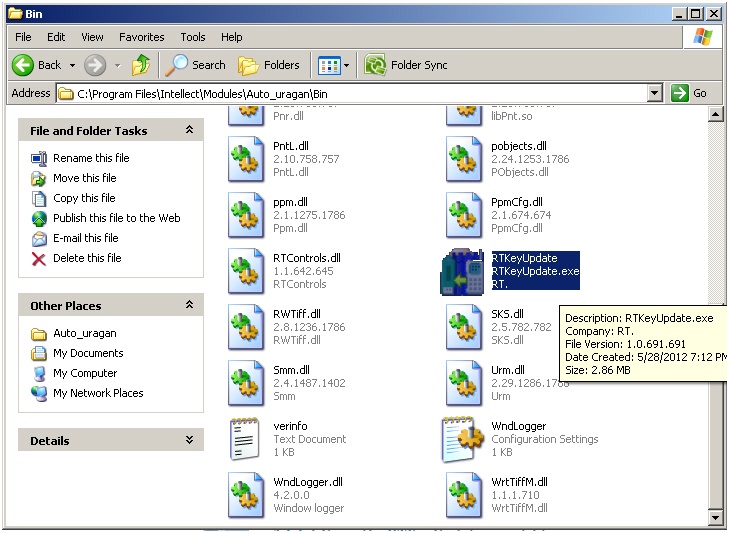
Task: Click the Rename this file link
Action: (x=91, y=158)
